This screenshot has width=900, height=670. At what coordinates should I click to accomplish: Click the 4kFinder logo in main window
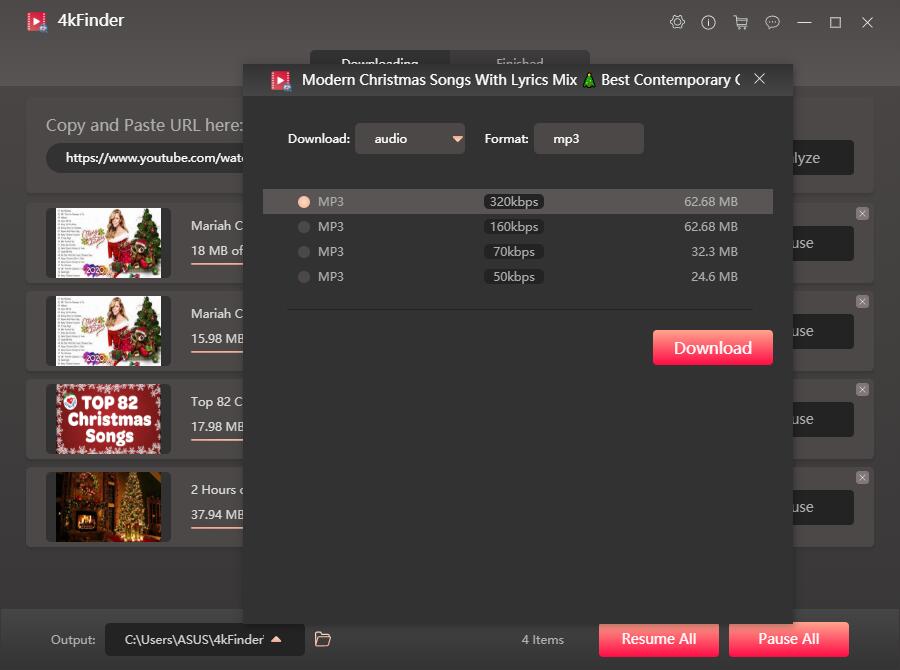[37, 22]
